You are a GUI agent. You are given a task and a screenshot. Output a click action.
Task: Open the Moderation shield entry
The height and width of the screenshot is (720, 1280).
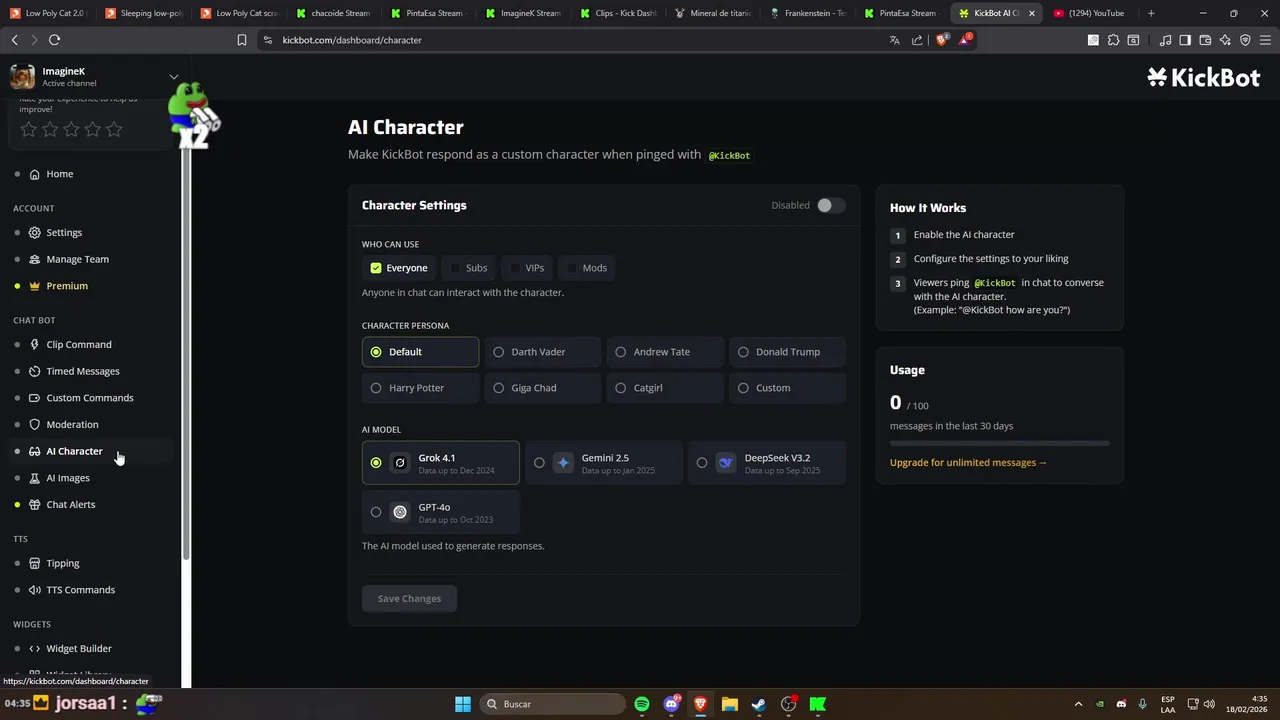coord(72,424)
